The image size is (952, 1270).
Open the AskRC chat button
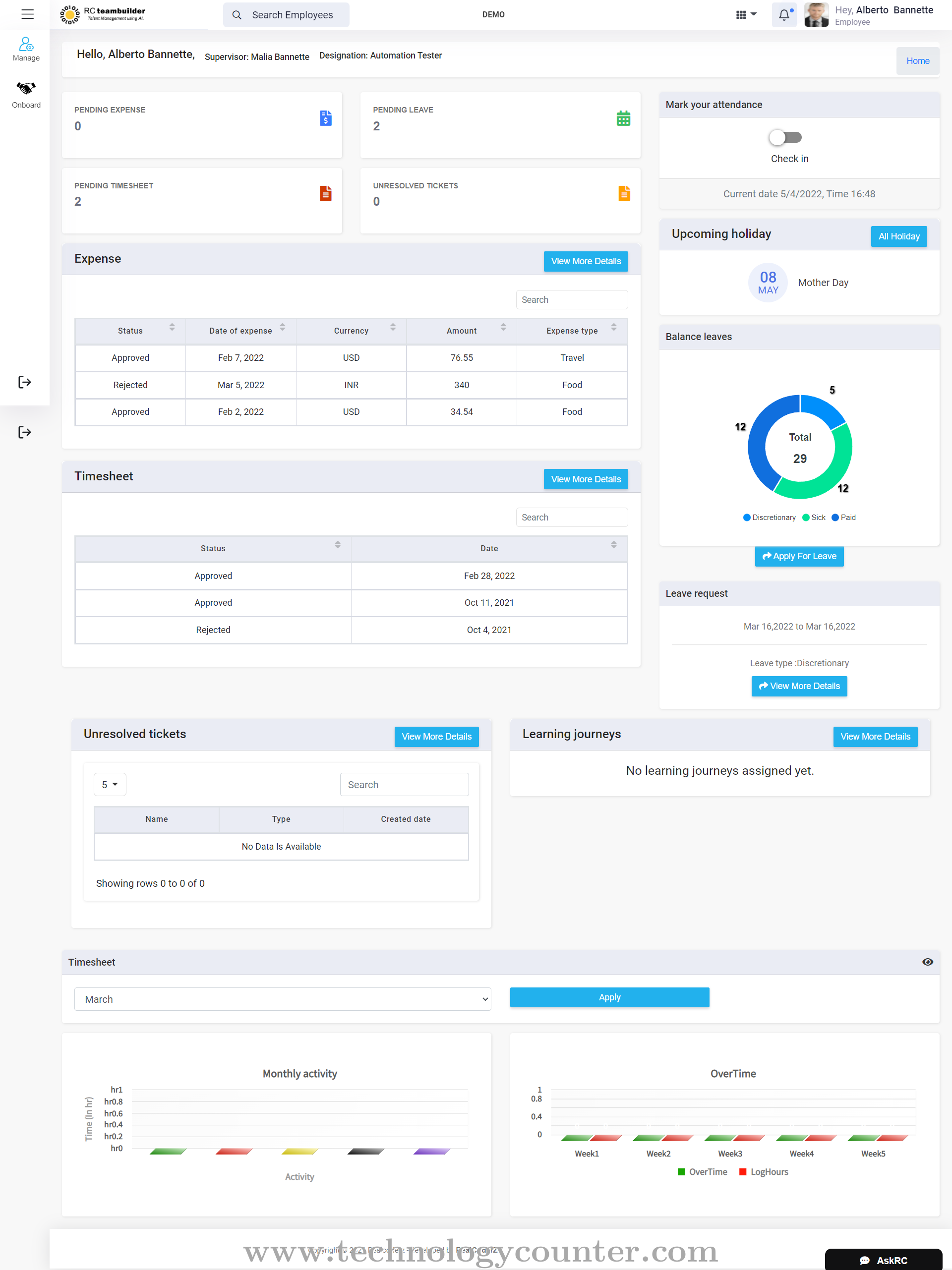click(883, 1260)
